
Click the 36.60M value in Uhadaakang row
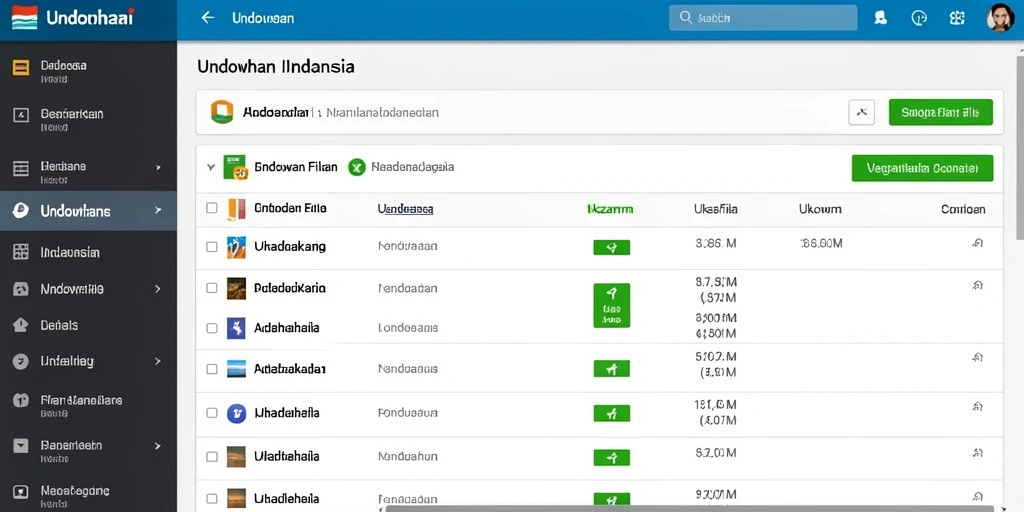pyautogui.click(x=822, y=244)
